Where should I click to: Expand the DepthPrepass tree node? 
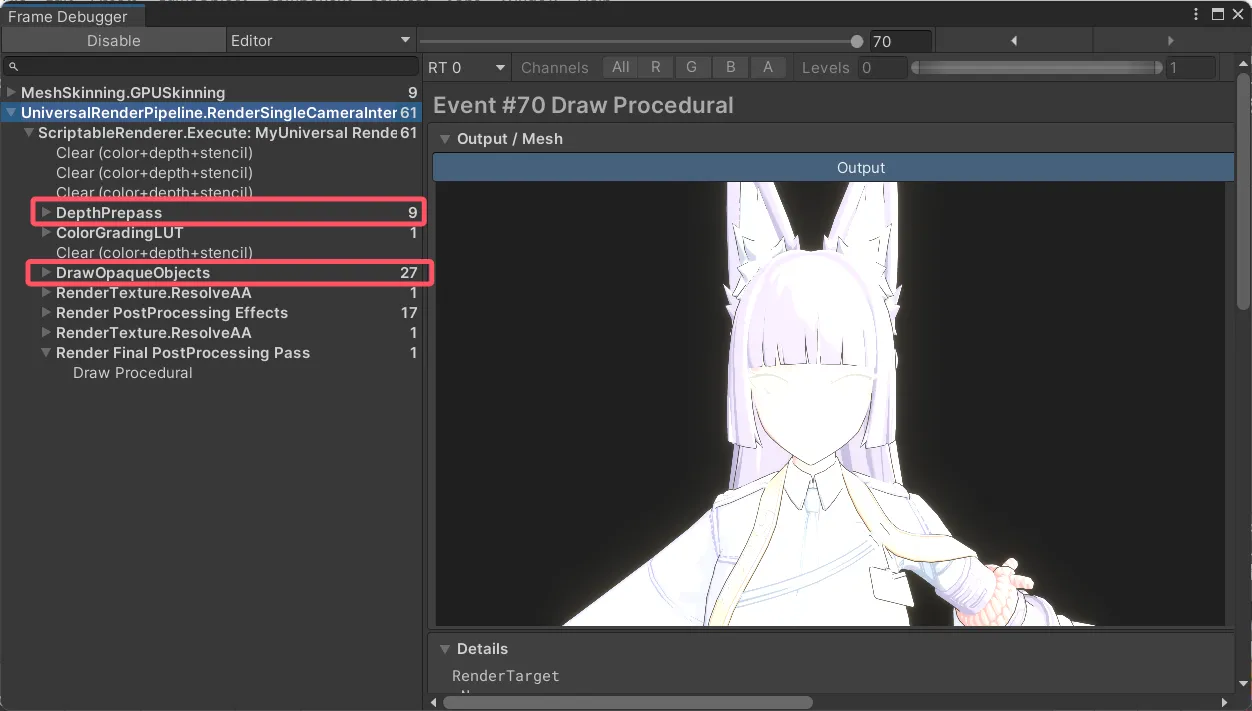click(x=46, y=212)
